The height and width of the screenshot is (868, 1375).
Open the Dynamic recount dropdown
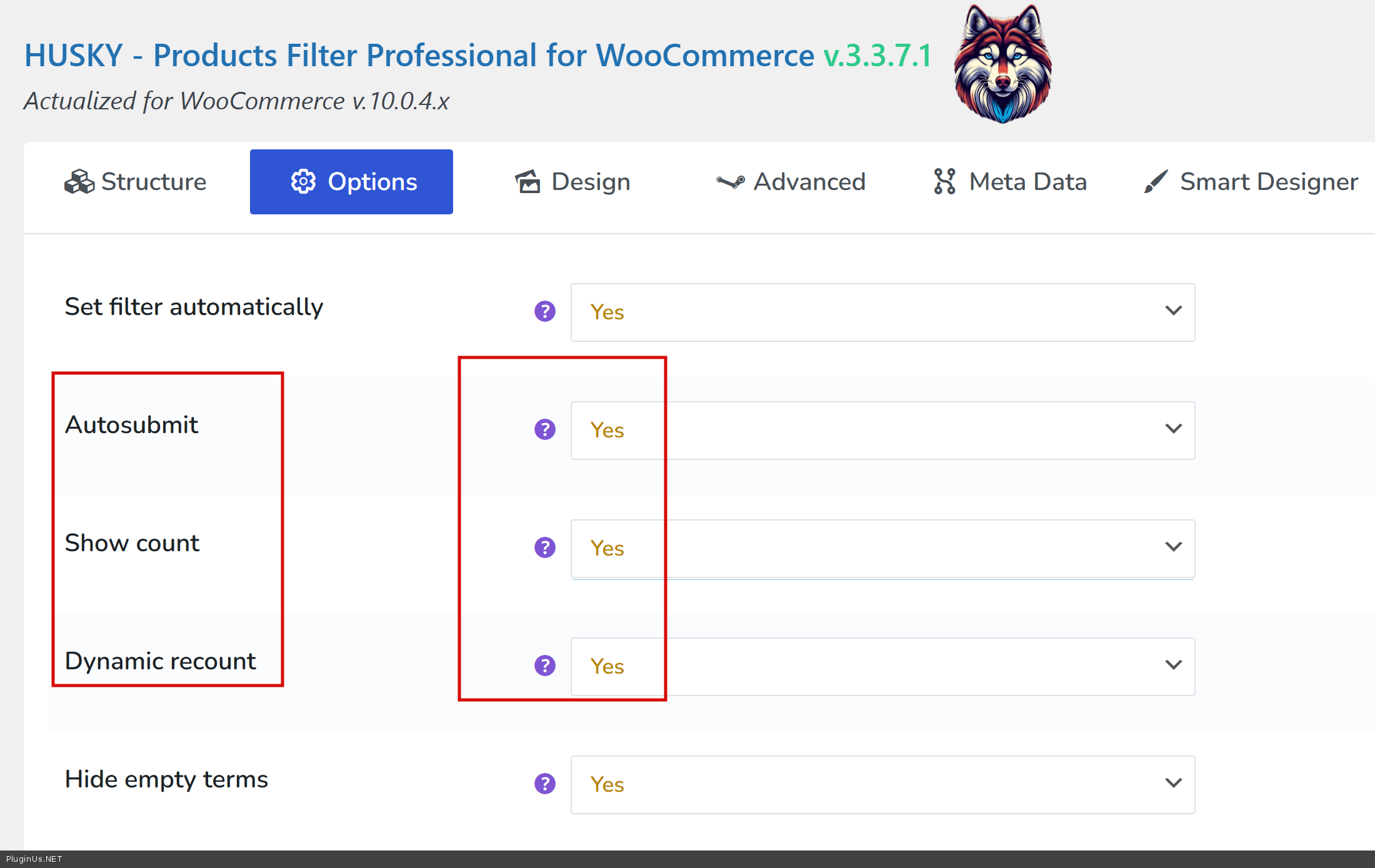tap(882, 666)
